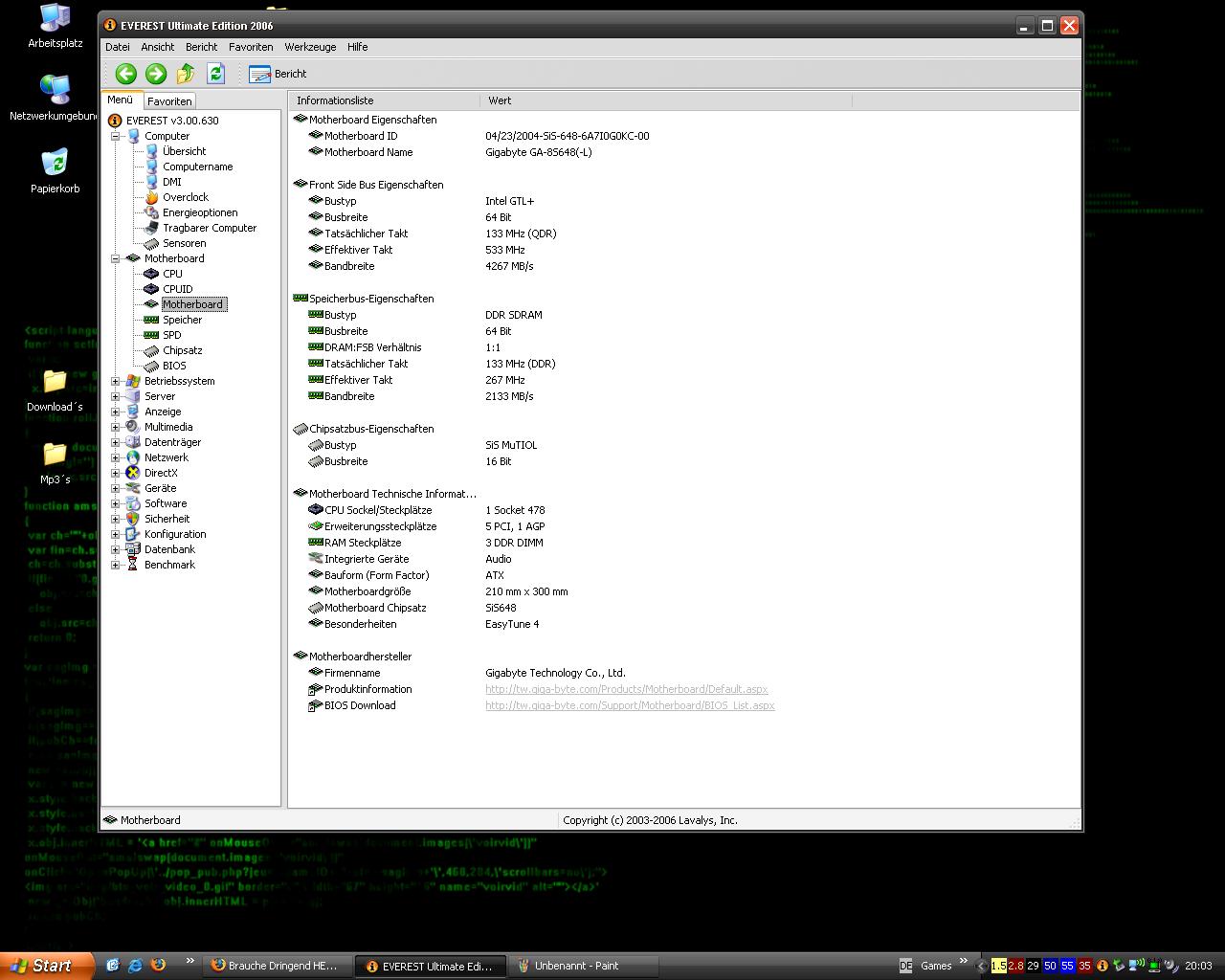
Task: Select Übersicht in the tree
Action: (184, 151)
